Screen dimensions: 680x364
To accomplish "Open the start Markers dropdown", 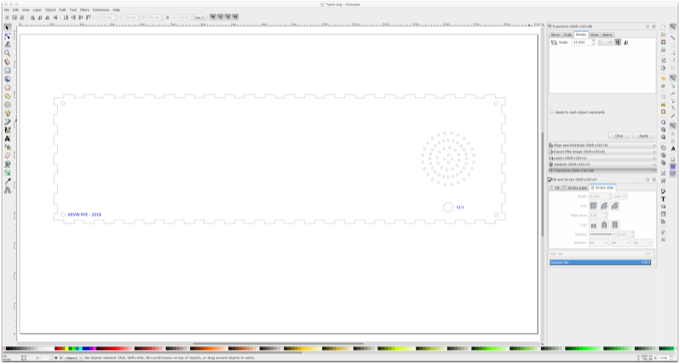I will [x=598, y=243].
